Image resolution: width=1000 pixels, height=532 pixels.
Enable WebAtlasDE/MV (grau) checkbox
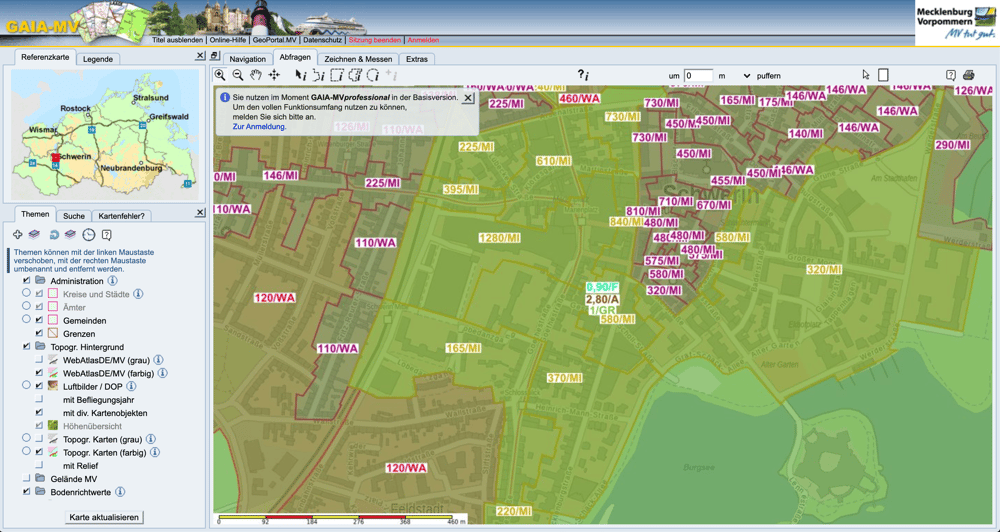(x=40, y=360)
